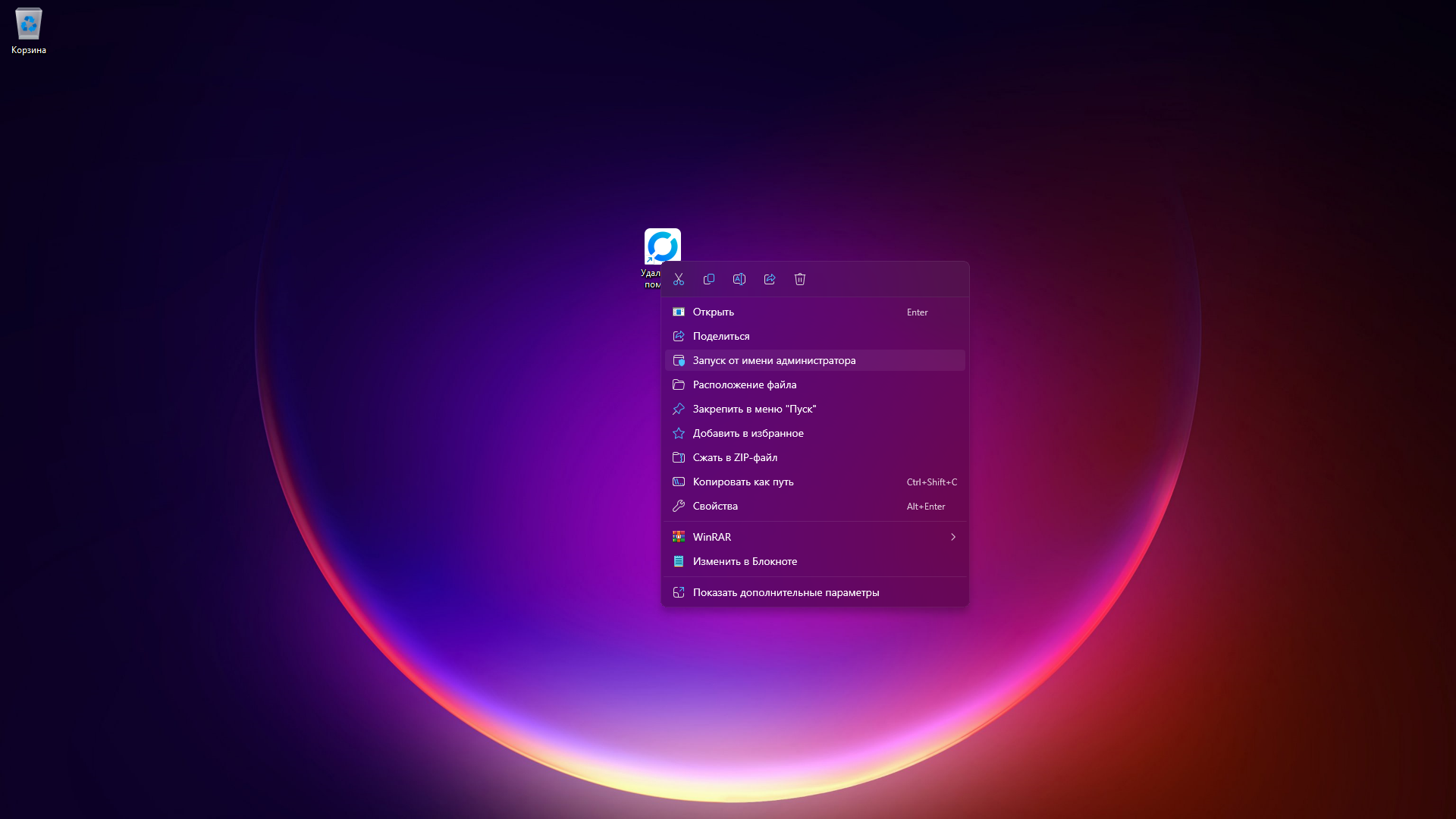Click the Cut scissors icon
Image resolution: width=1456 pixels, height=819 pixels.
[x=679, y=279]
